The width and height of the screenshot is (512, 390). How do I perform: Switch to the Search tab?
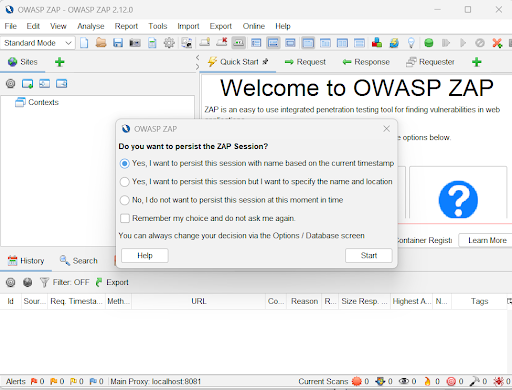coord(79,261)
